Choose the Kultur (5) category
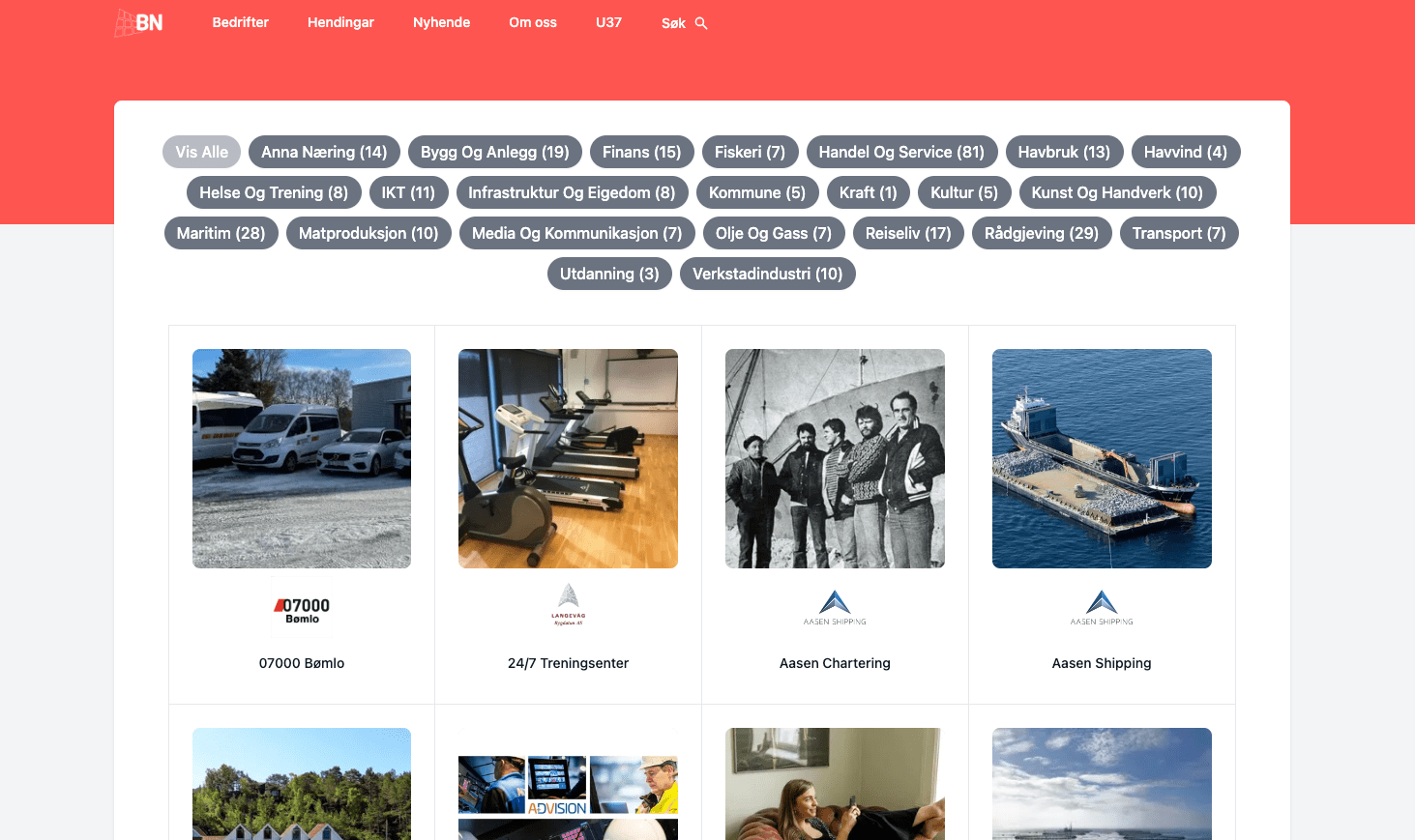Viewport: 1415px width, 840px height. pyautogui.click(x=964, y=192)
